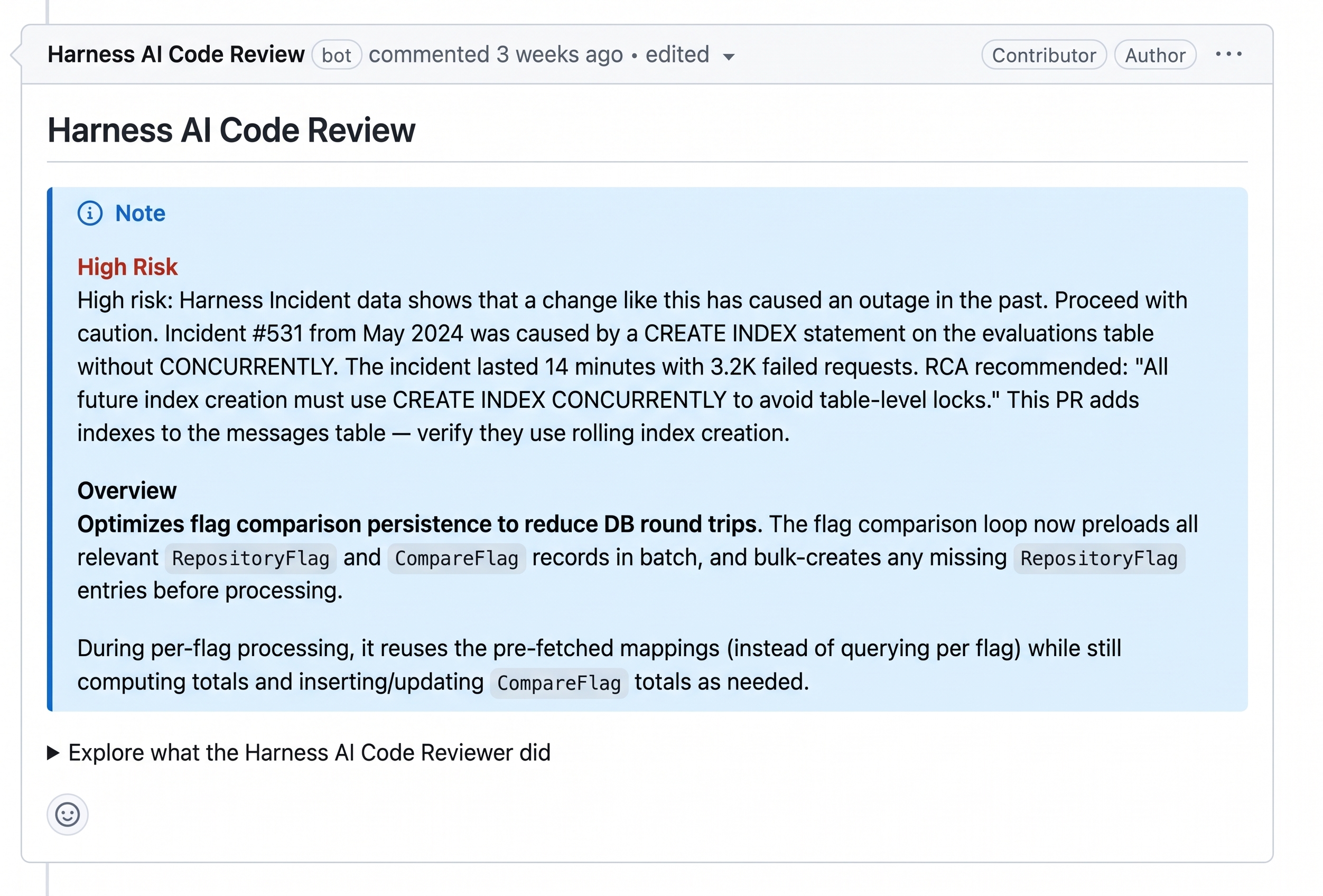Open the three-dot comment options menu
Screen dimensions: 1323x896
coord(1228,54)
